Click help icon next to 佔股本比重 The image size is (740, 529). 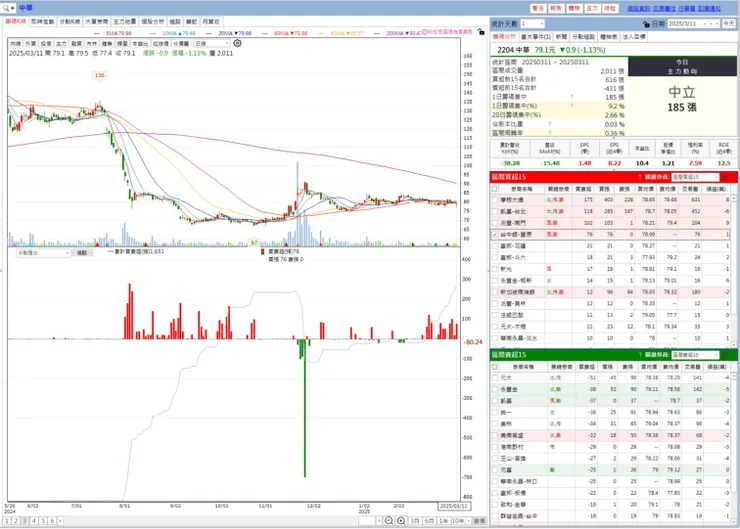point(549,124)
